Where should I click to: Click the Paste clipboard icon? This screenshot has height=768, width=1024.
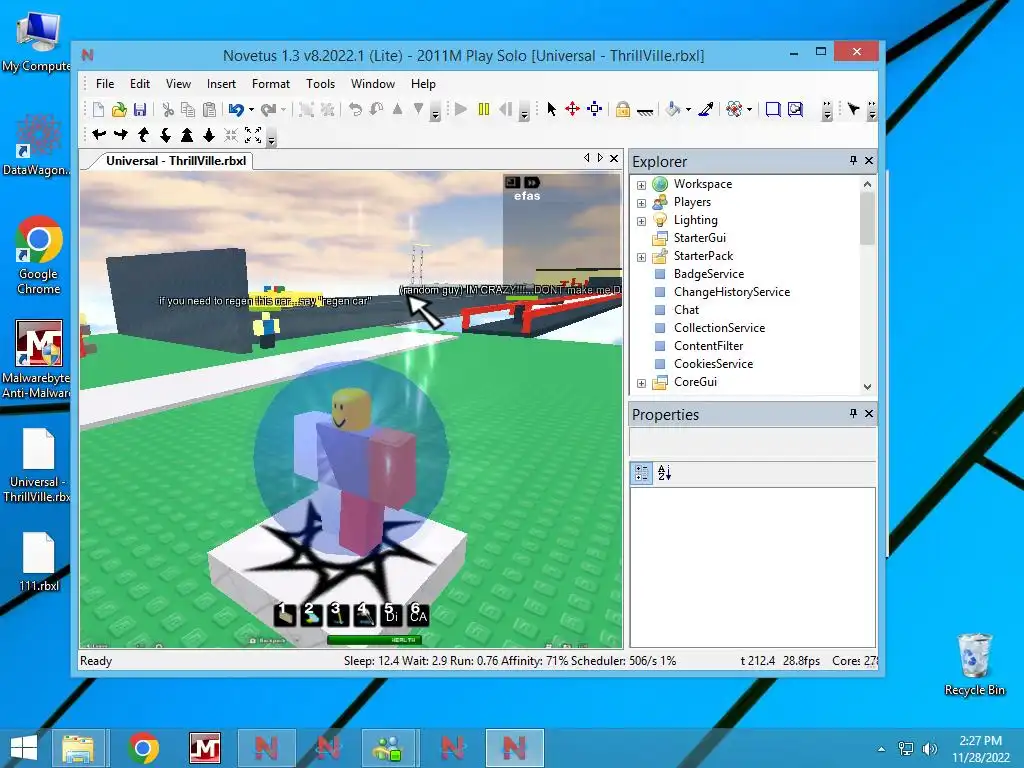click(x=209, y=110)
